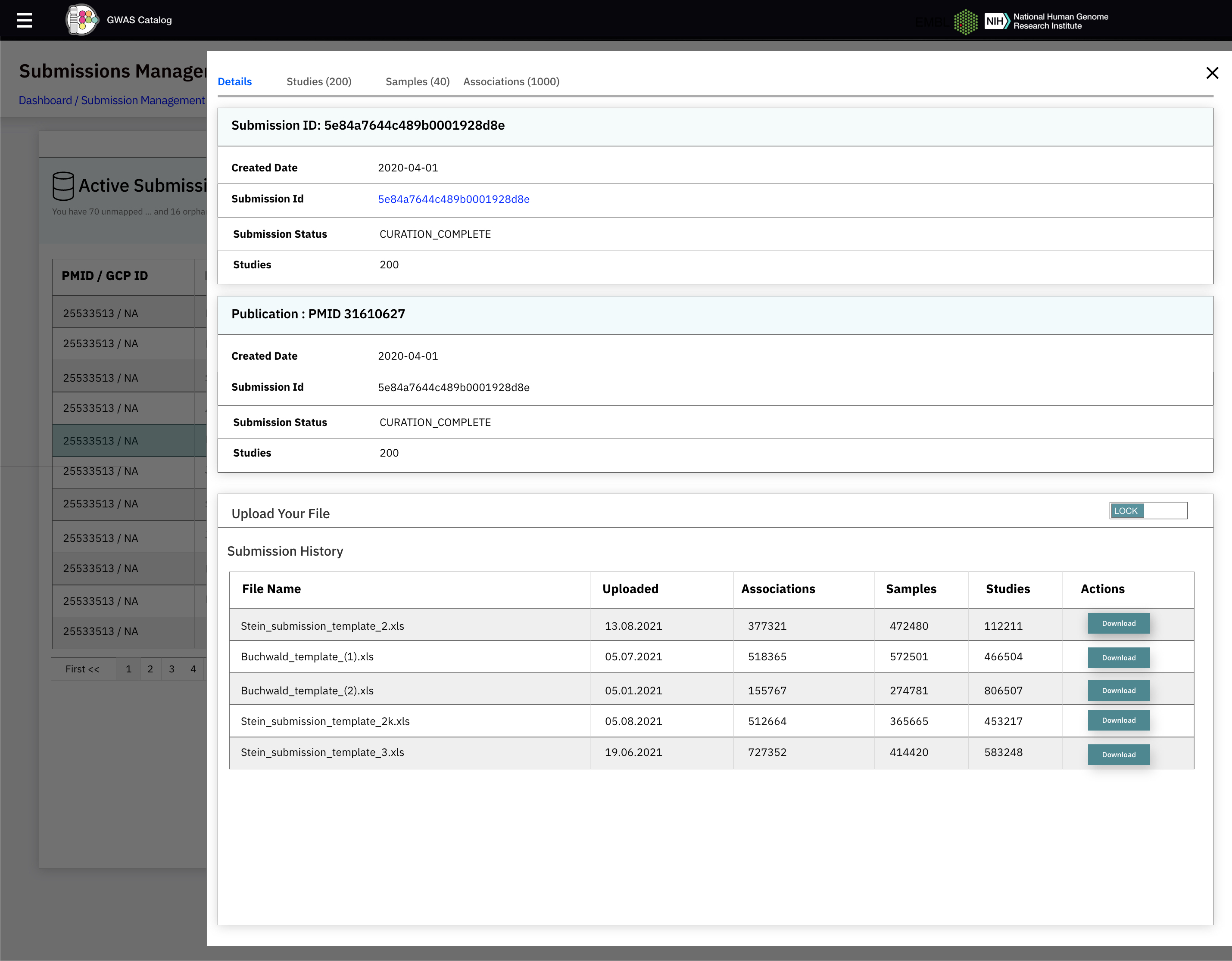Click file name Stein_submission_template_3.xls
The height and width of the screenshot is (961, 1232).
(322, 753)
